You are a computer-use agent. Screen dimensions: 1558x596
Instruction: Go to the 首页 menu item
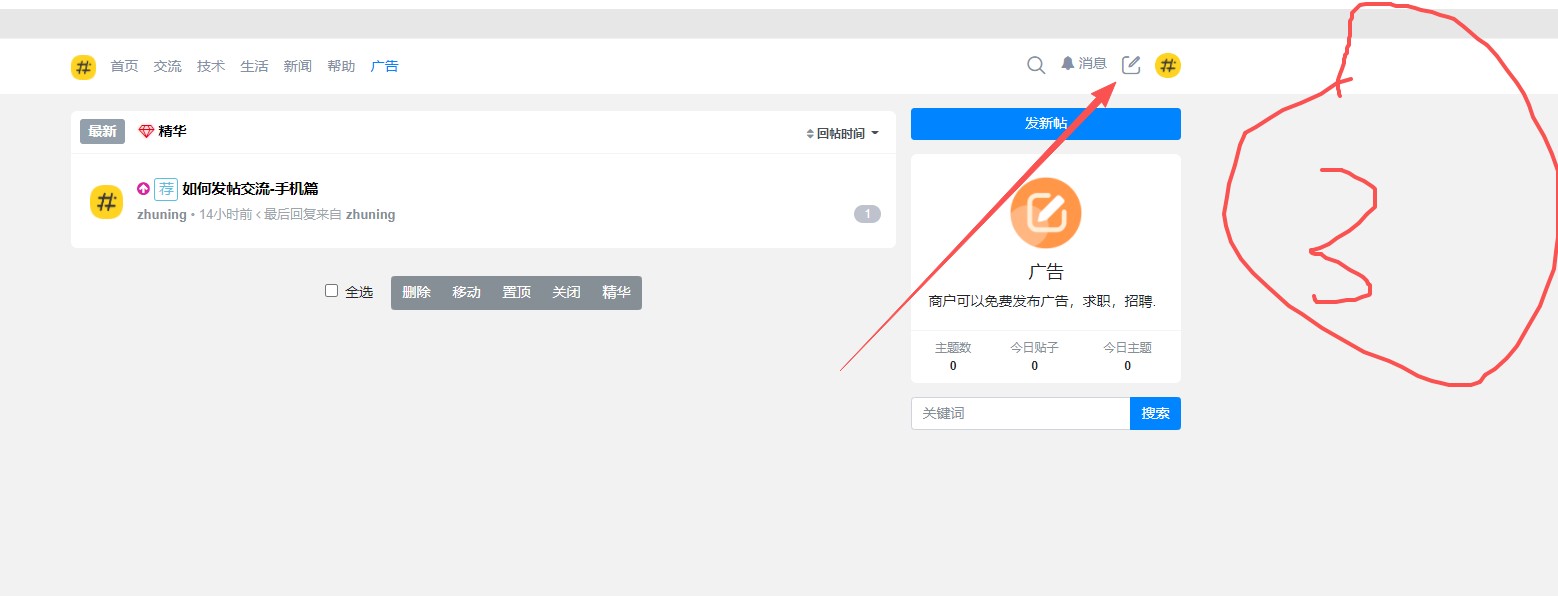[124, 67]
